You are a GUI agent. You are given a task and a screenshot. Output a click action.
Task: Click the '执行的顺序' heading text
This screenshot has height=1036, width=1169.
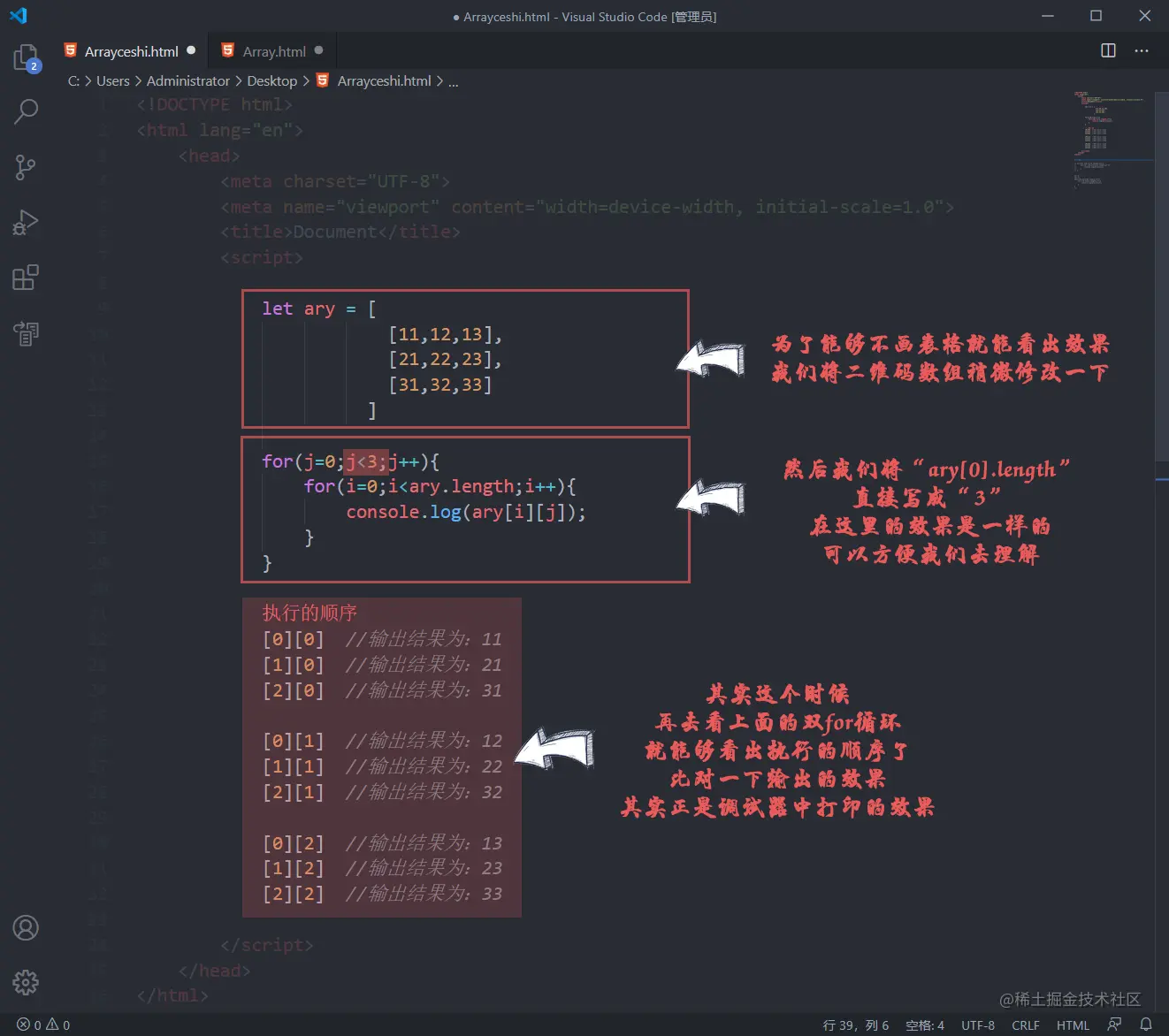coord(309,613)
